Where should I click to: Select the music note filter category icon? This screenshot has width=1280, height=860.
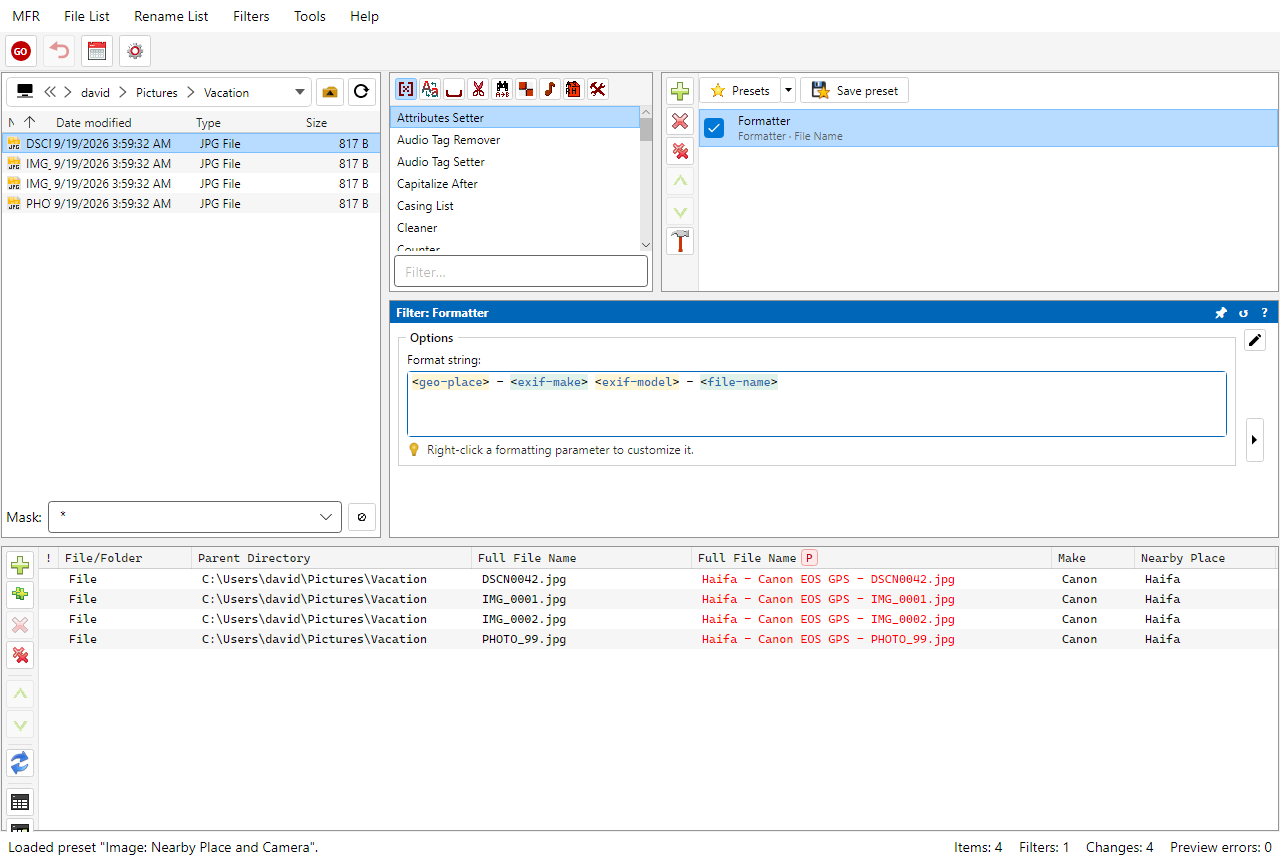click(550, 89)
